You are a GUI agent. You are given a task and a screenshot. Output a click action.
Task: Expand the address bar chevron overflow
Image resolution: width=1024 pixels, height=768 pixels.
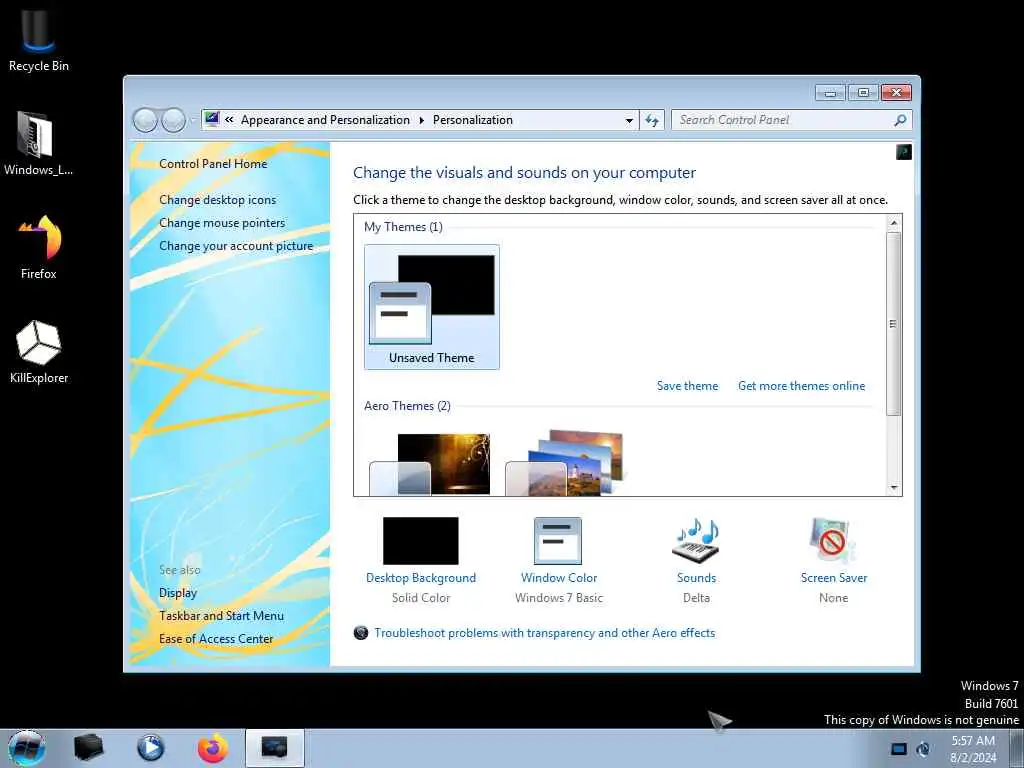(229, 120)
